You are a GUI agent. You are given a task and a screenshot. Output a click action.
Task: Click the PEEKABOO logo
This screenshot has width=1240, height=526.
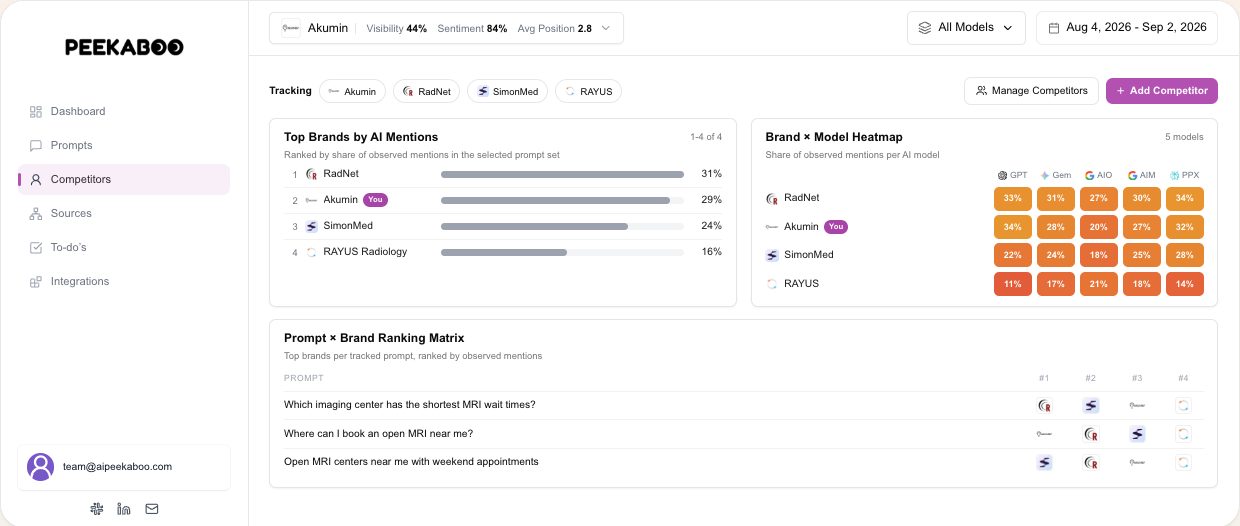point(124,47)
